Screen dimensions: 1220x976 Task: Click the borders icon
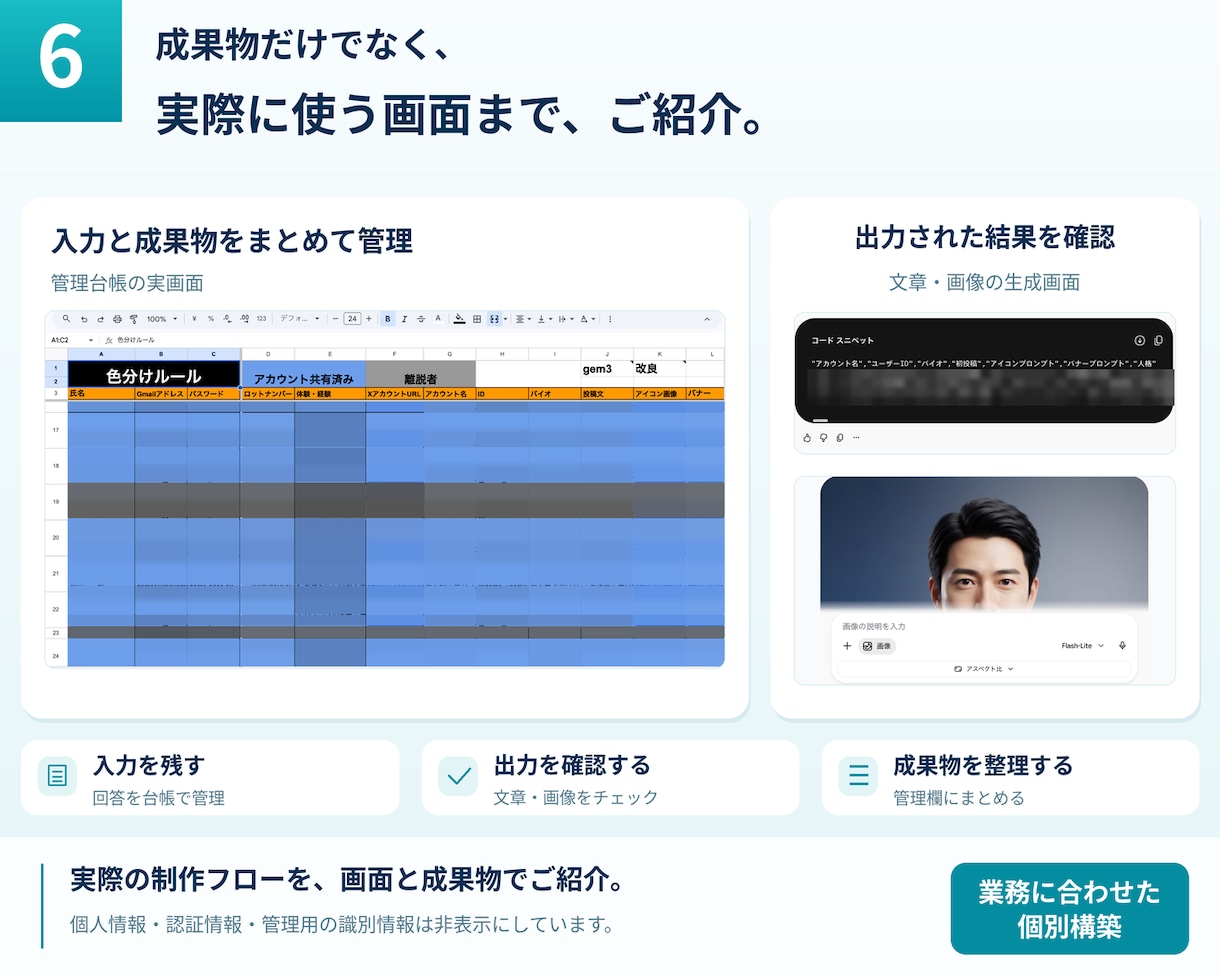[x=477, y=319]
